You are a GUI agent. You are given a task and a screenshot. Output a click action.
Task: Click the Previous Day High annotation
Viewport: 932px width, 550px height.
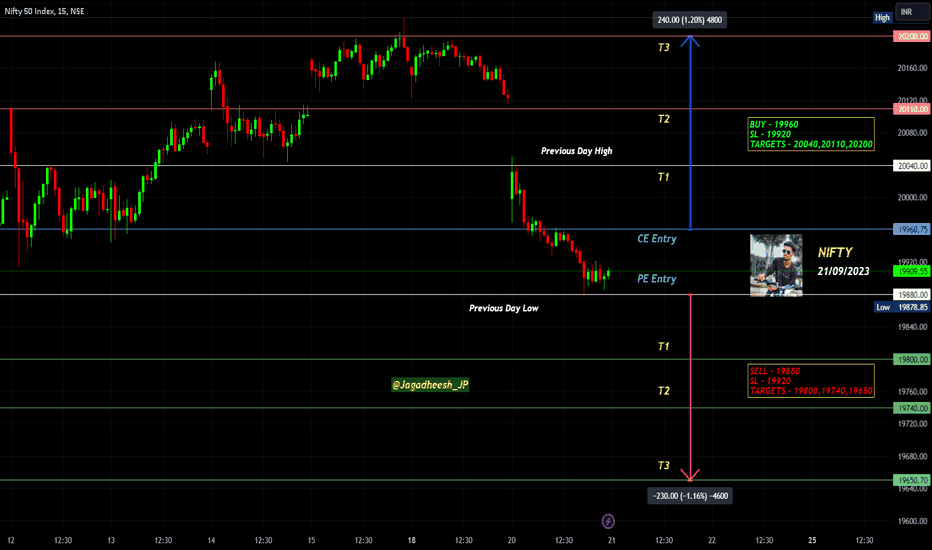tap(577, 151)
